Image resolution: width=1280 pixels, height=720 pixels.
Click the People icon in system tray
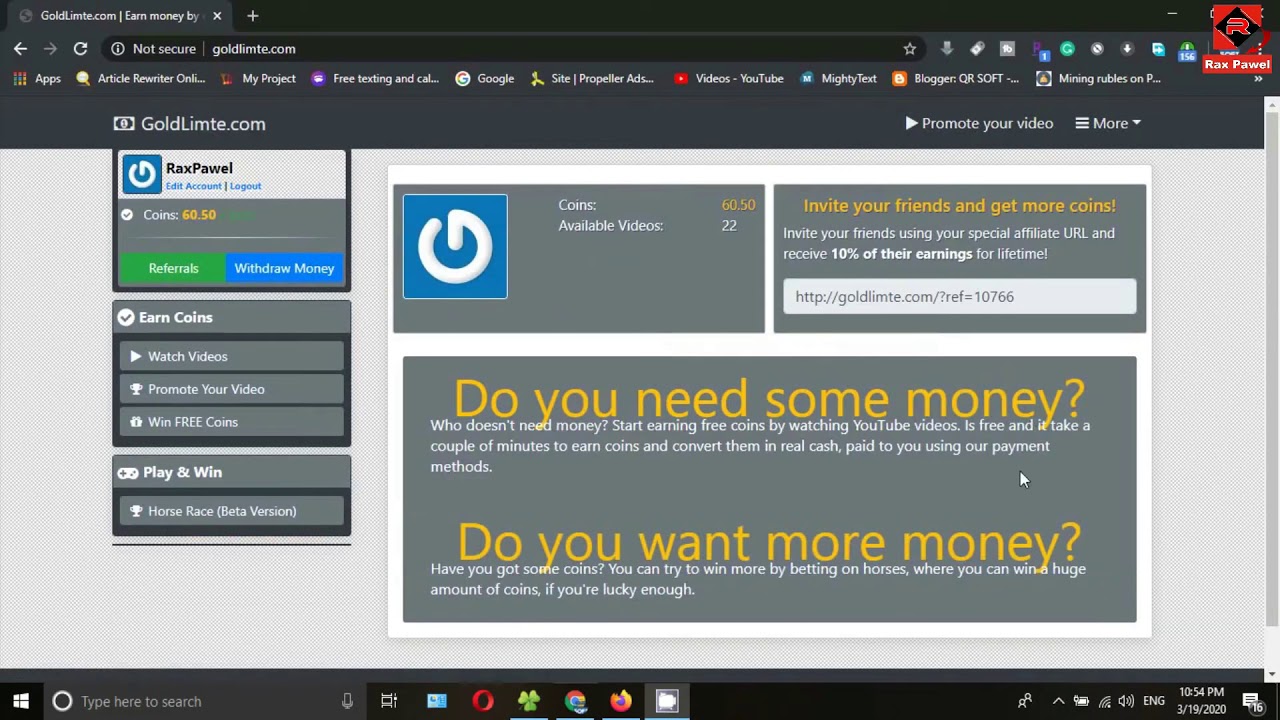click(x=1025, y=701)
